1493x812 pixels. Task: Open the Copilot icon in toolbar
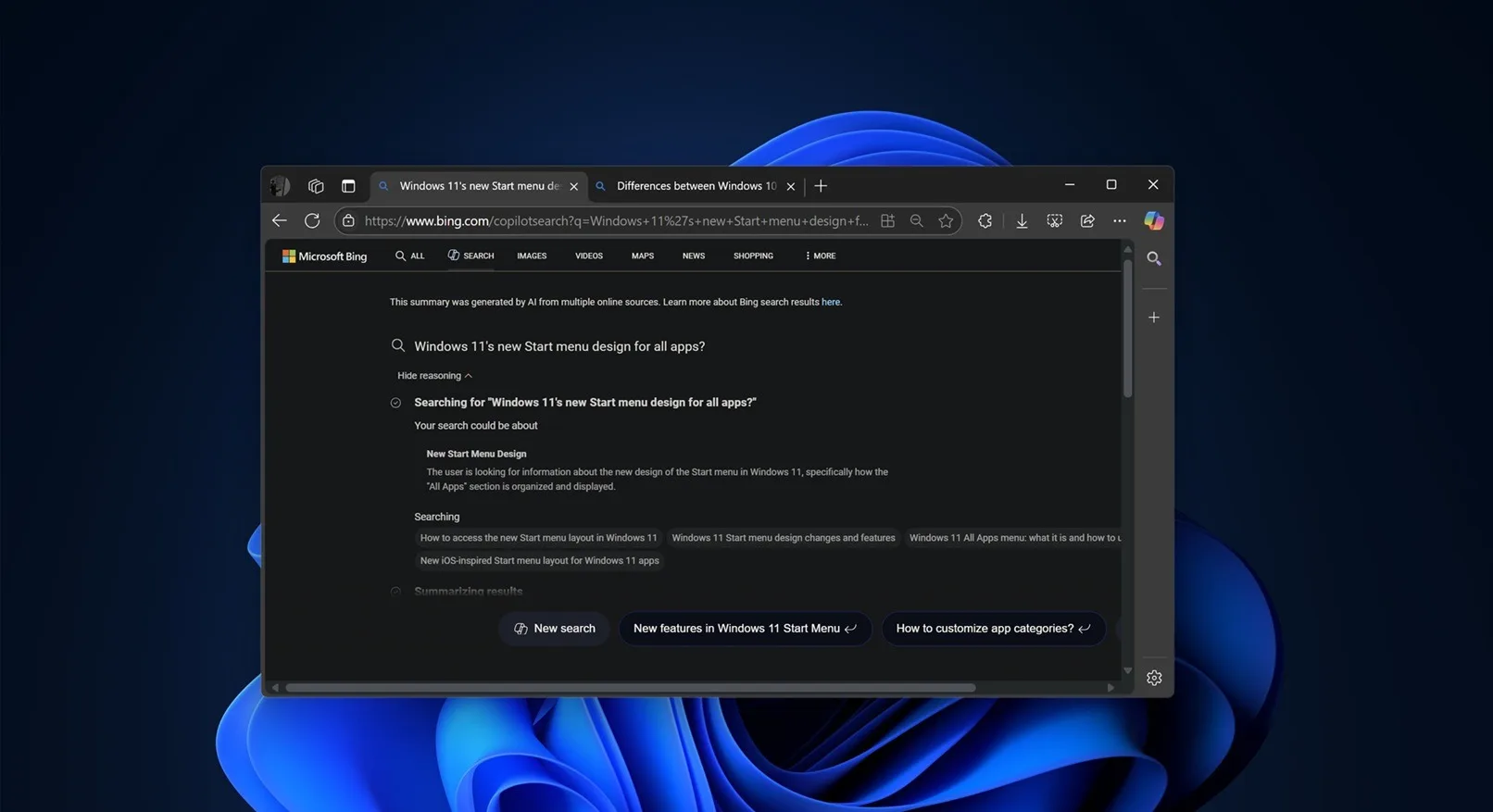[1154, 220]
